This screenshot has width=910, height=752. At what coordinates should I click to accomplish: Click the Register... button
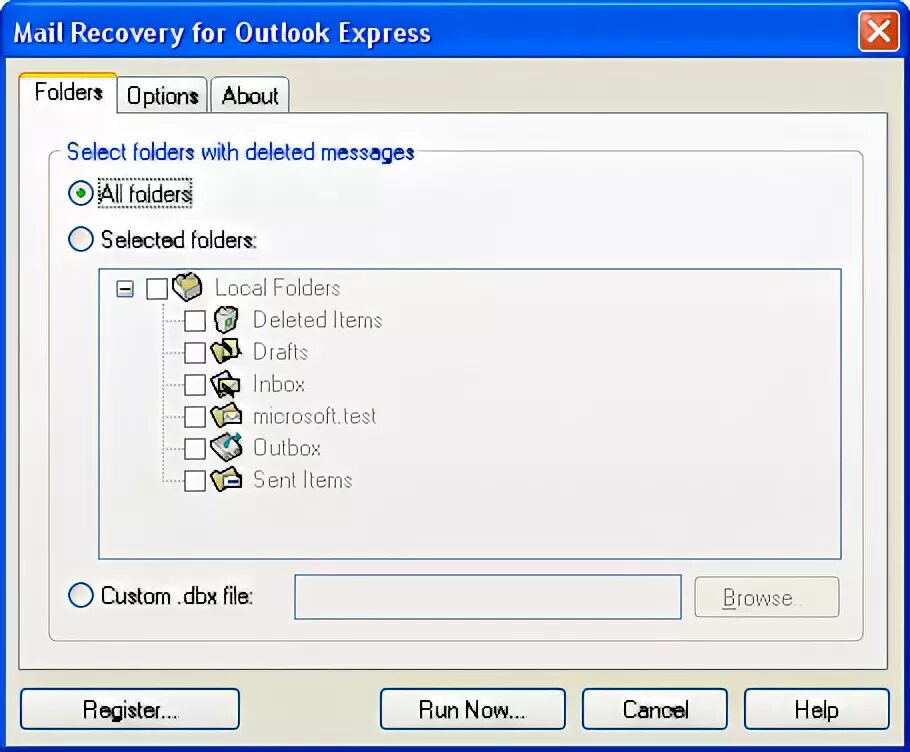[x=130, y=709]
